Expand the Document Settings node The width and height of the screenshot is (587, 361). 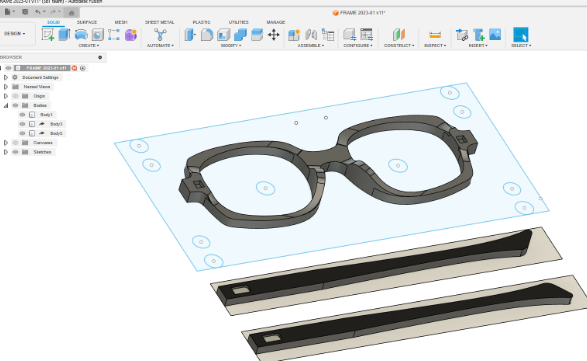pos(6,78)
